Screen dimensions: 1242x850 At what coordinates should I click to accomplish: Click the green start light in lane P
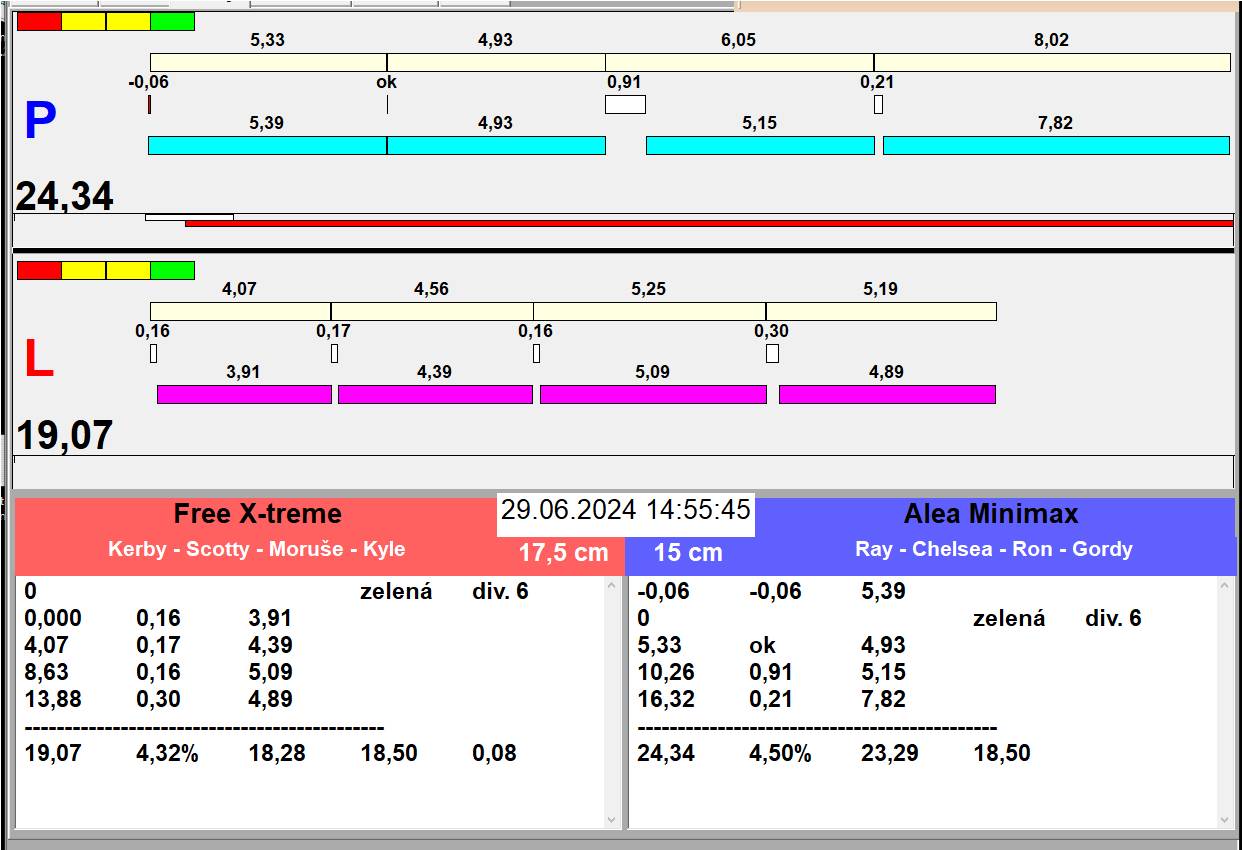coord(172,21)
